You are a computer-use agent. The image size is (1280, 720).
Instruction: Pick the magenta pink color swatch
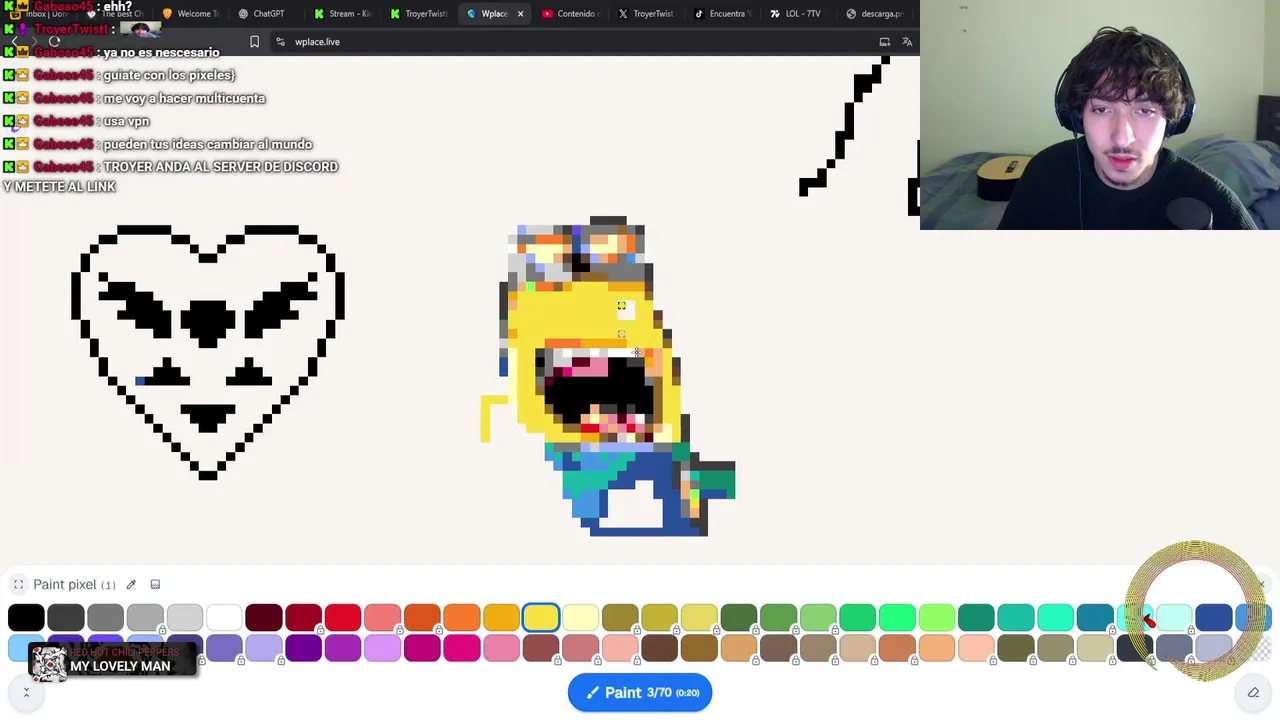point(461,650)
